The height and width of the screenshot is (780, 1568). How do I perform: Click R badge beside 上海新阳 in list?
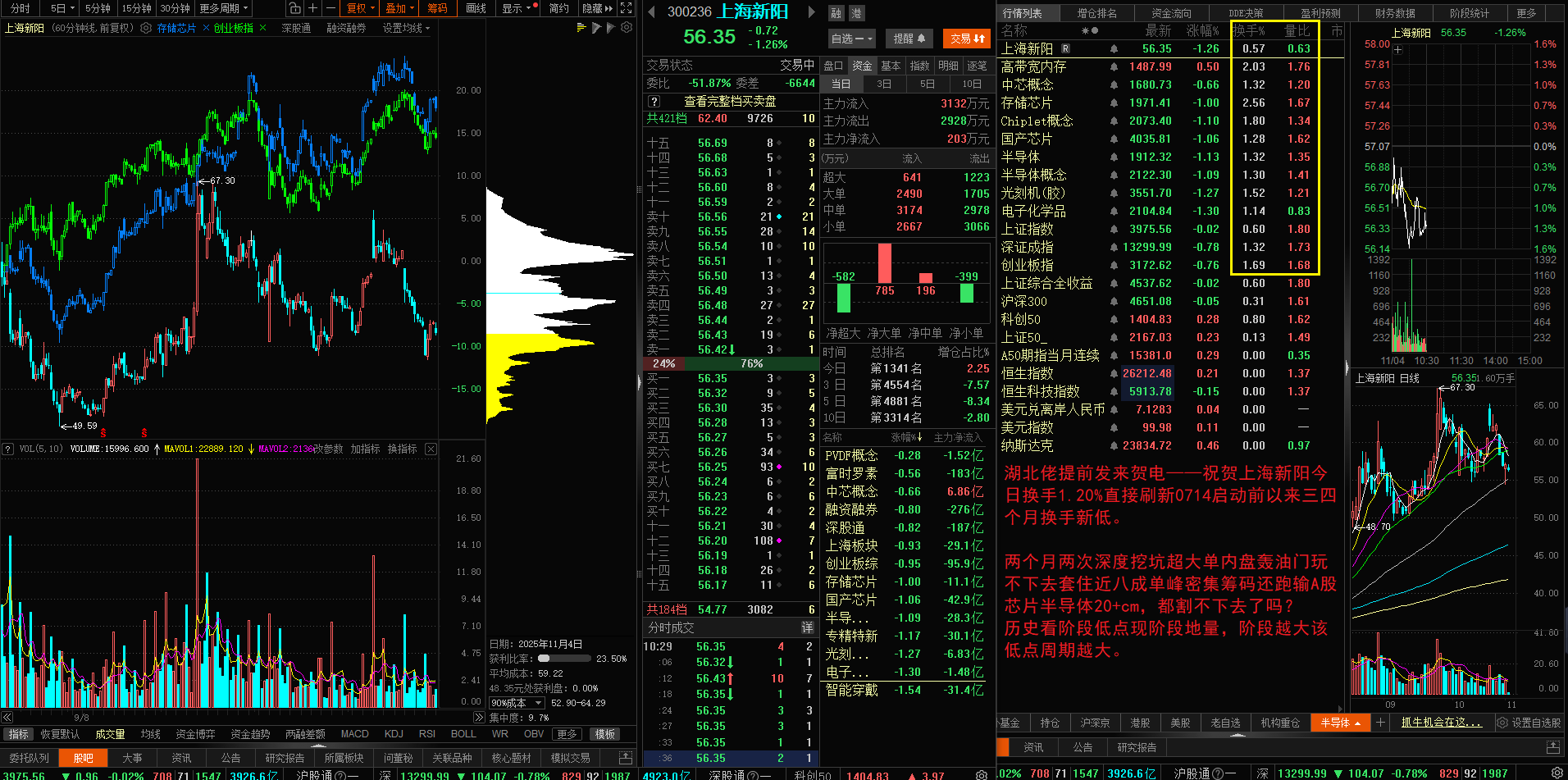(1065, 49)
